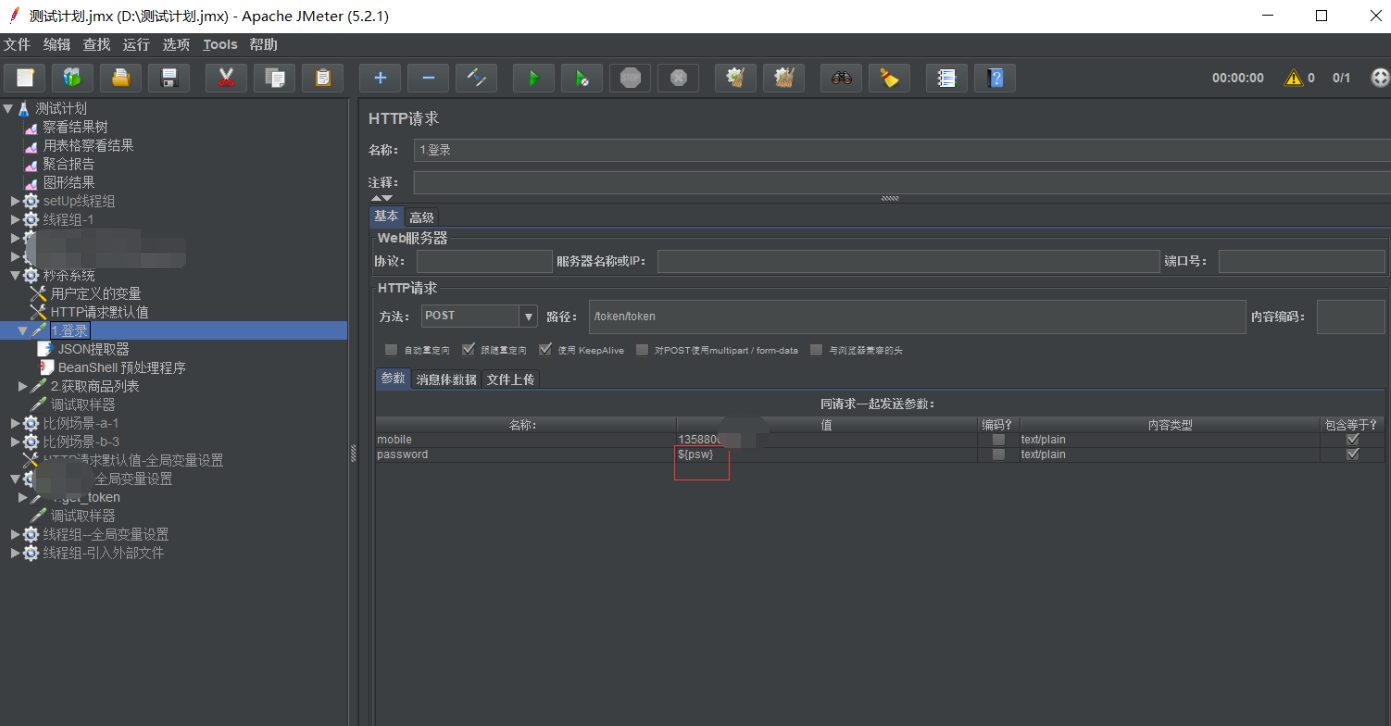This screenshot has width=1391, height=726.
Task: Click the yellow warning triangle log indicator
Action: [x=1293, y=77]
